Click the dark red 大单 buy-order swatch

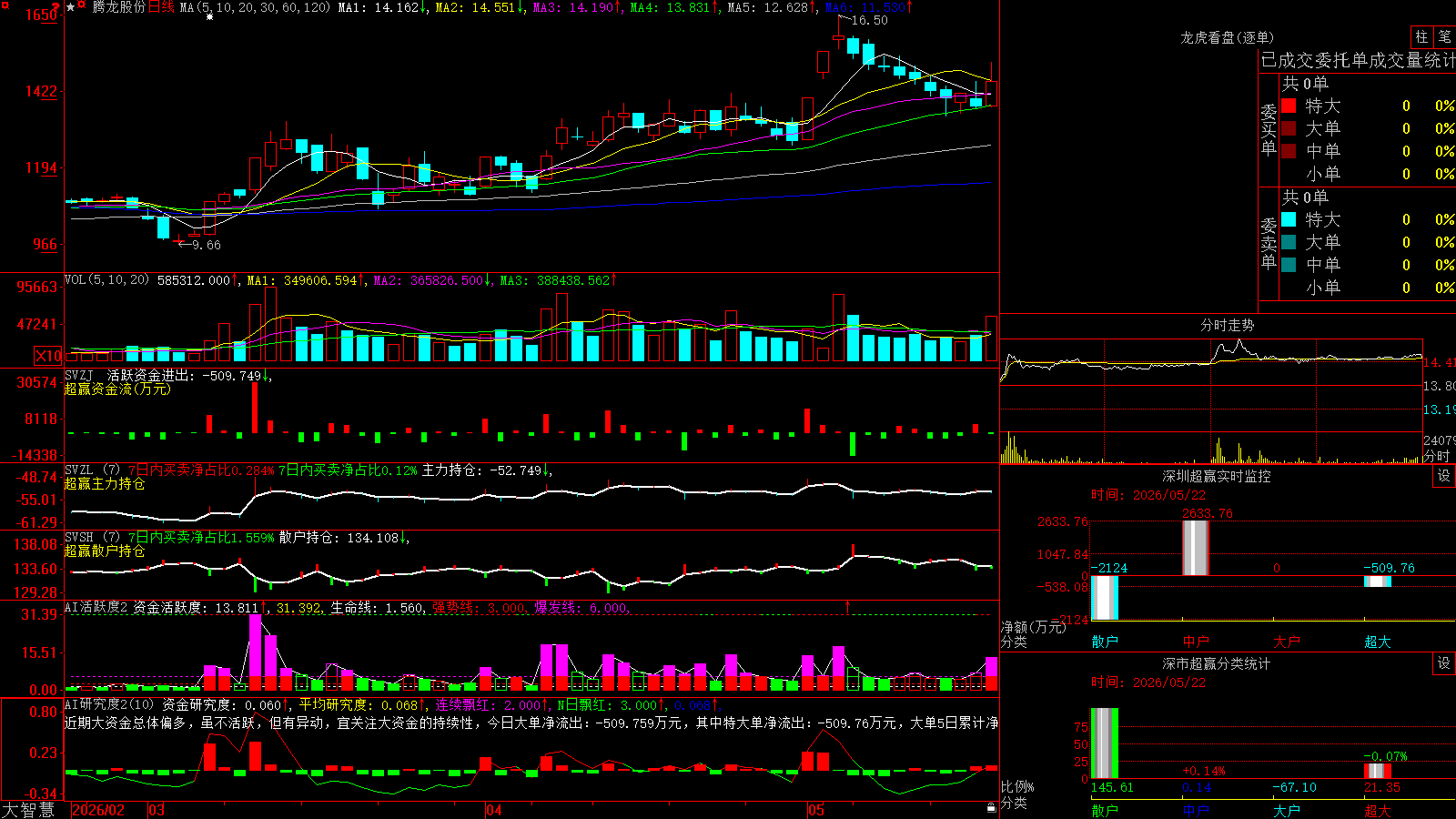(x=1289, y=128)
